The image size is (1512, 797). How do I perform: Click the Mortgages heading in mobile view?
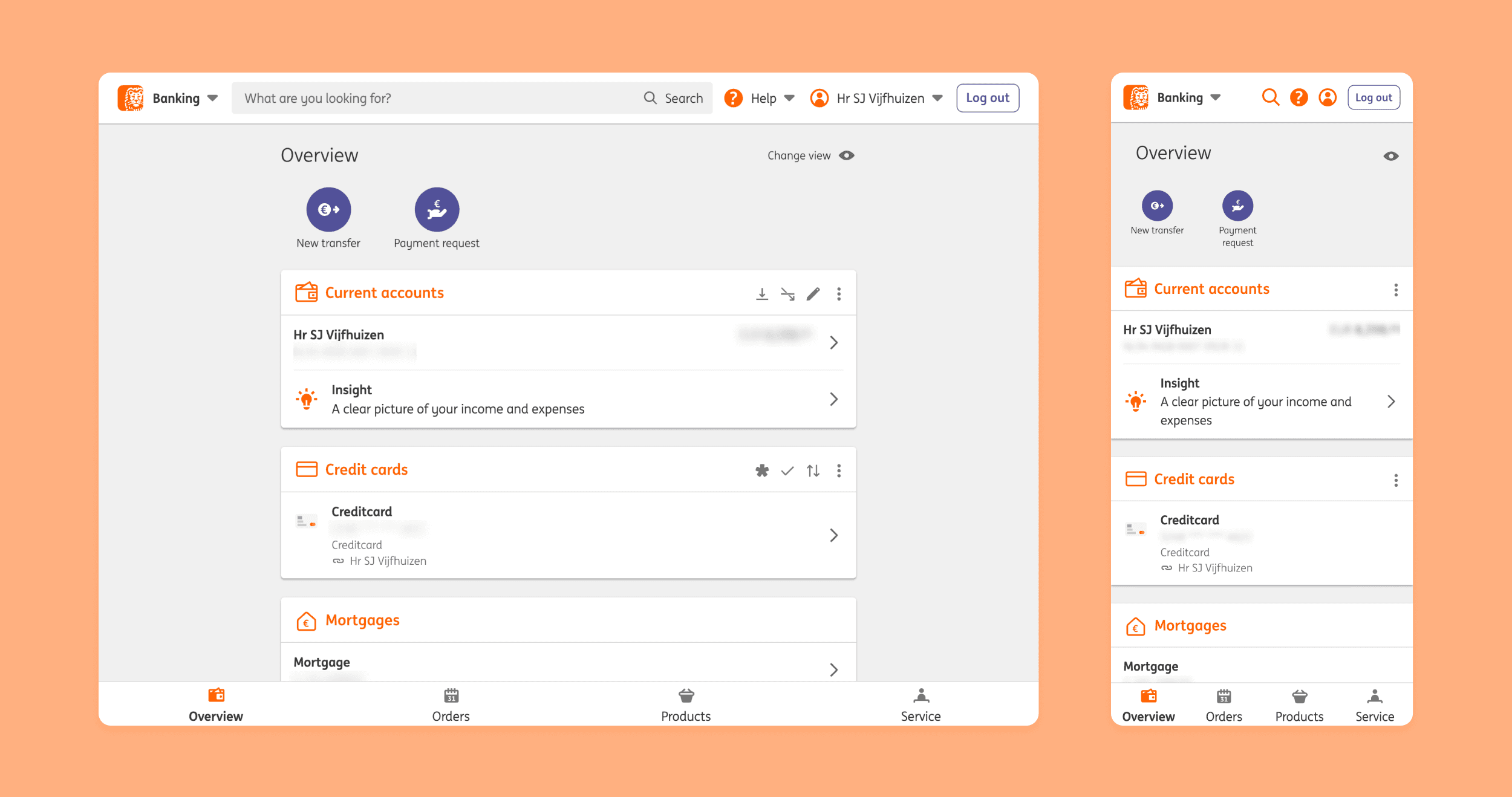1190,626
